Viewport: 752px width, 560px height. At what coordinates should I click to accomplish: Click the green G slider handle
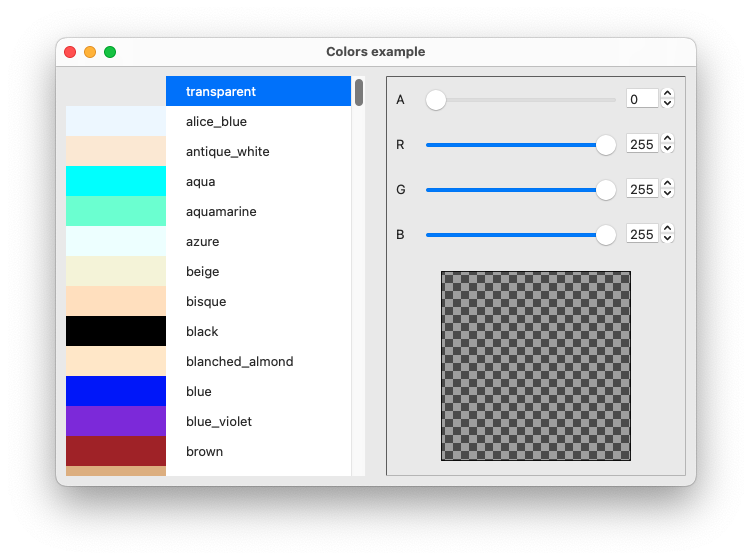click(606, 190)
